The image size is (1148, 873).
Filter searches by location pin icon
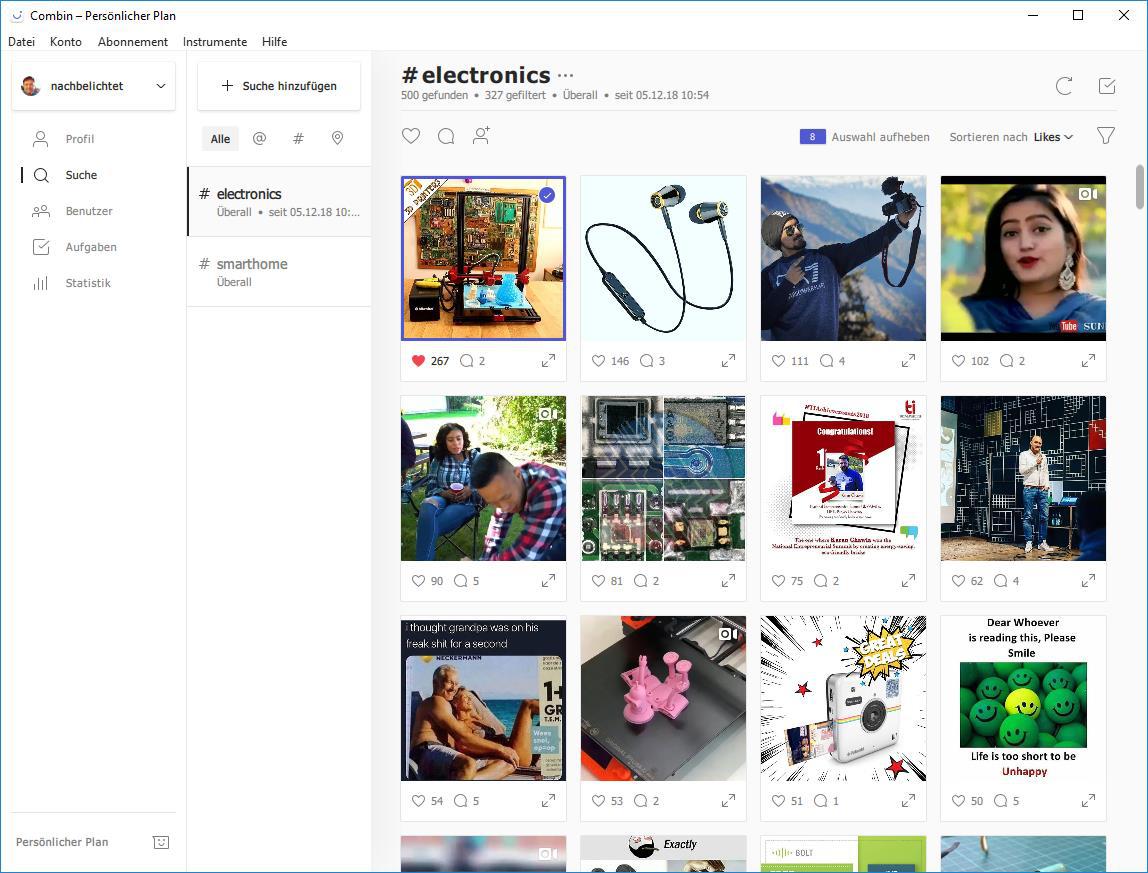click(337, 139)
